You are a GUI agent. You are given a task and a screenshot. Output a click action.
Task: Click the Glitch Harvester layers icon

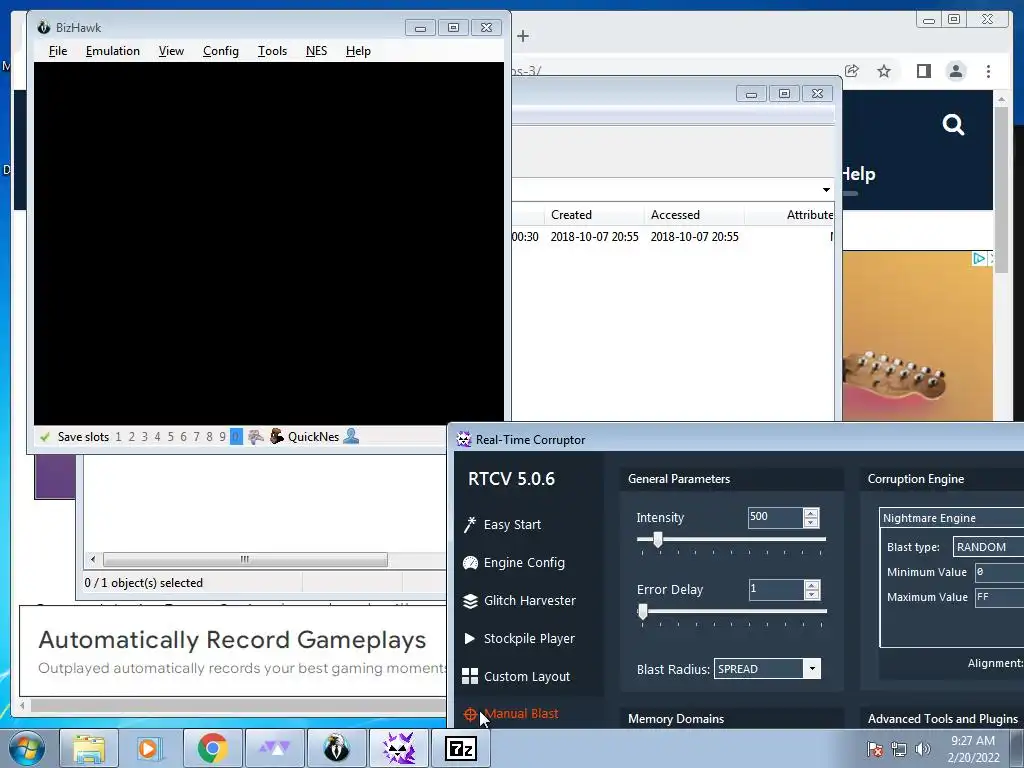pos(470,601)
